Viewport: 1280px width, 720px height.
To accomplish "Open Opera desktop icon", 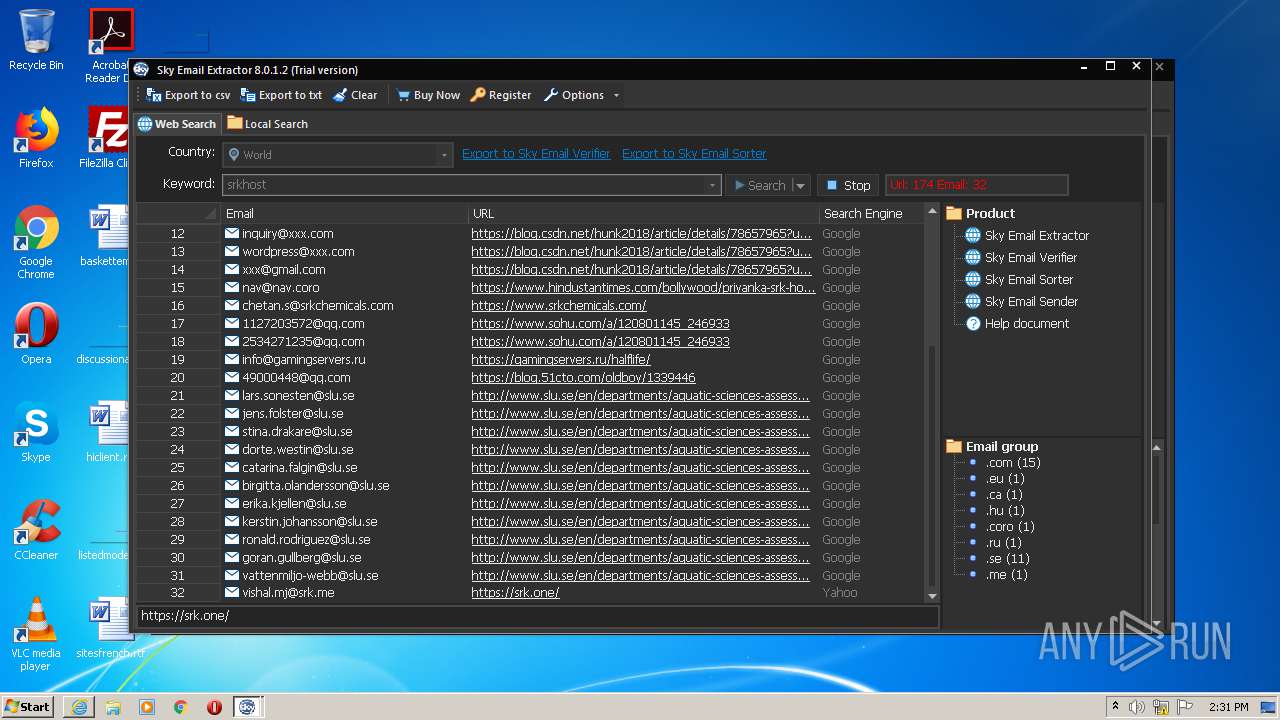I will click(36, 334).
